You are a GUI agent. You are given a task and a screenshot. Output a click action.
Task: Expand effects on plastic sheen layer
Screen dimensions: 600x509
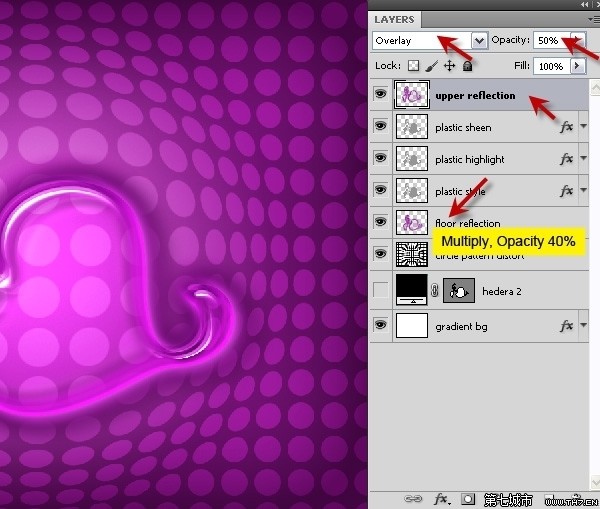click(584, 128)
